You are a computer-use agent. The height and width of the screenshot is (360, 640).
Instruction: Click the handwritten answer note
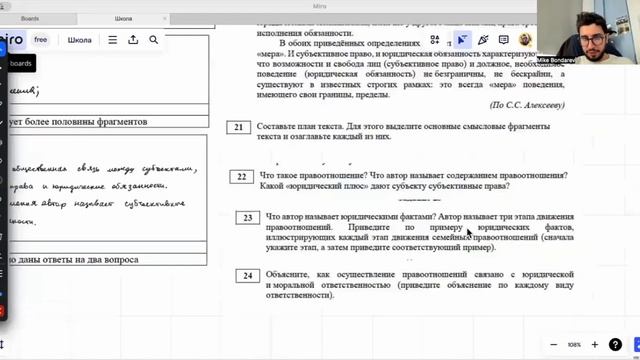(x=104, y=195)
